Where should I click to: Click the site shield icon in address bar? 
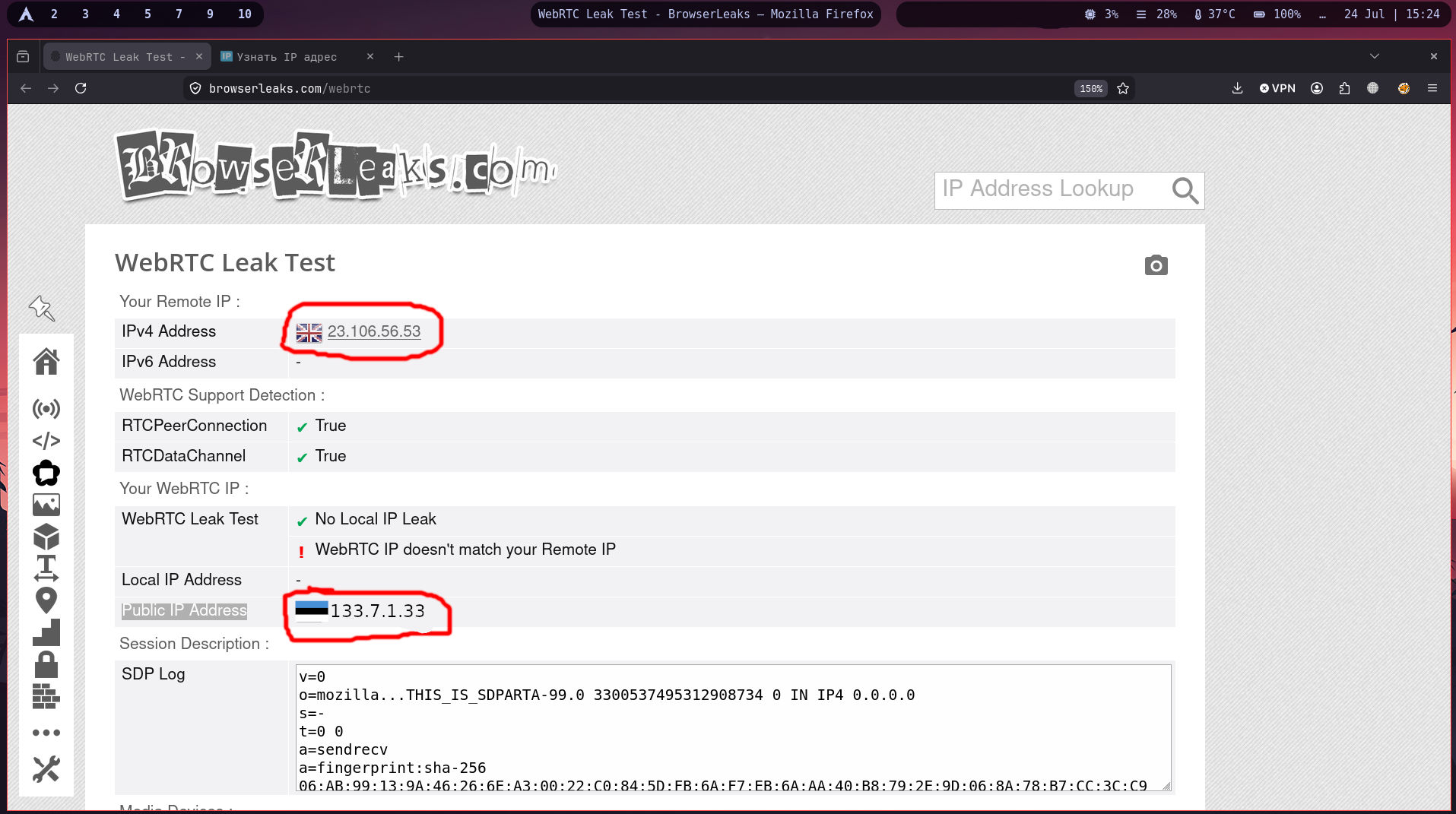(195, 89)
